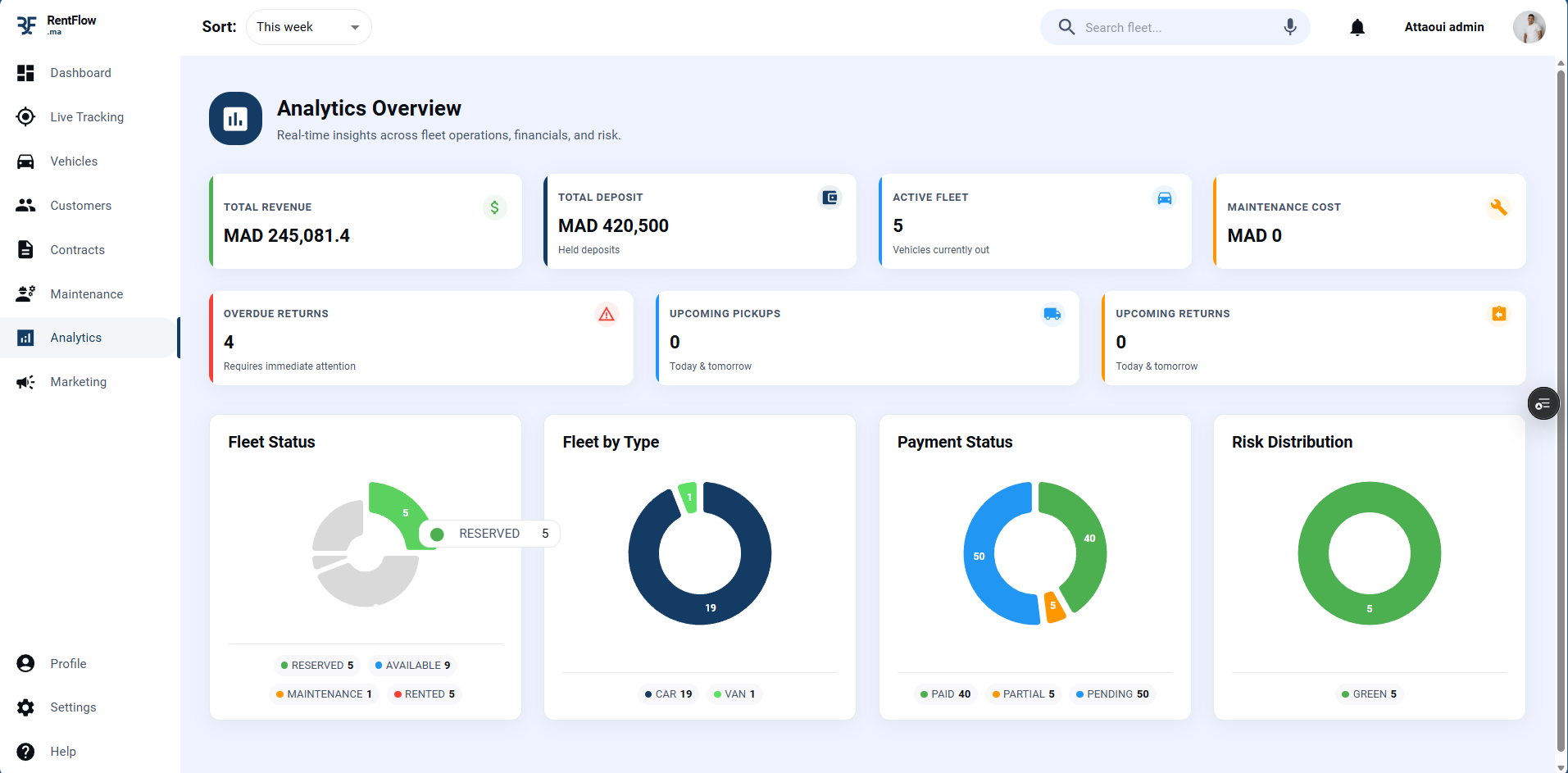Select the Marketing menu item

[x=78, y=382]
